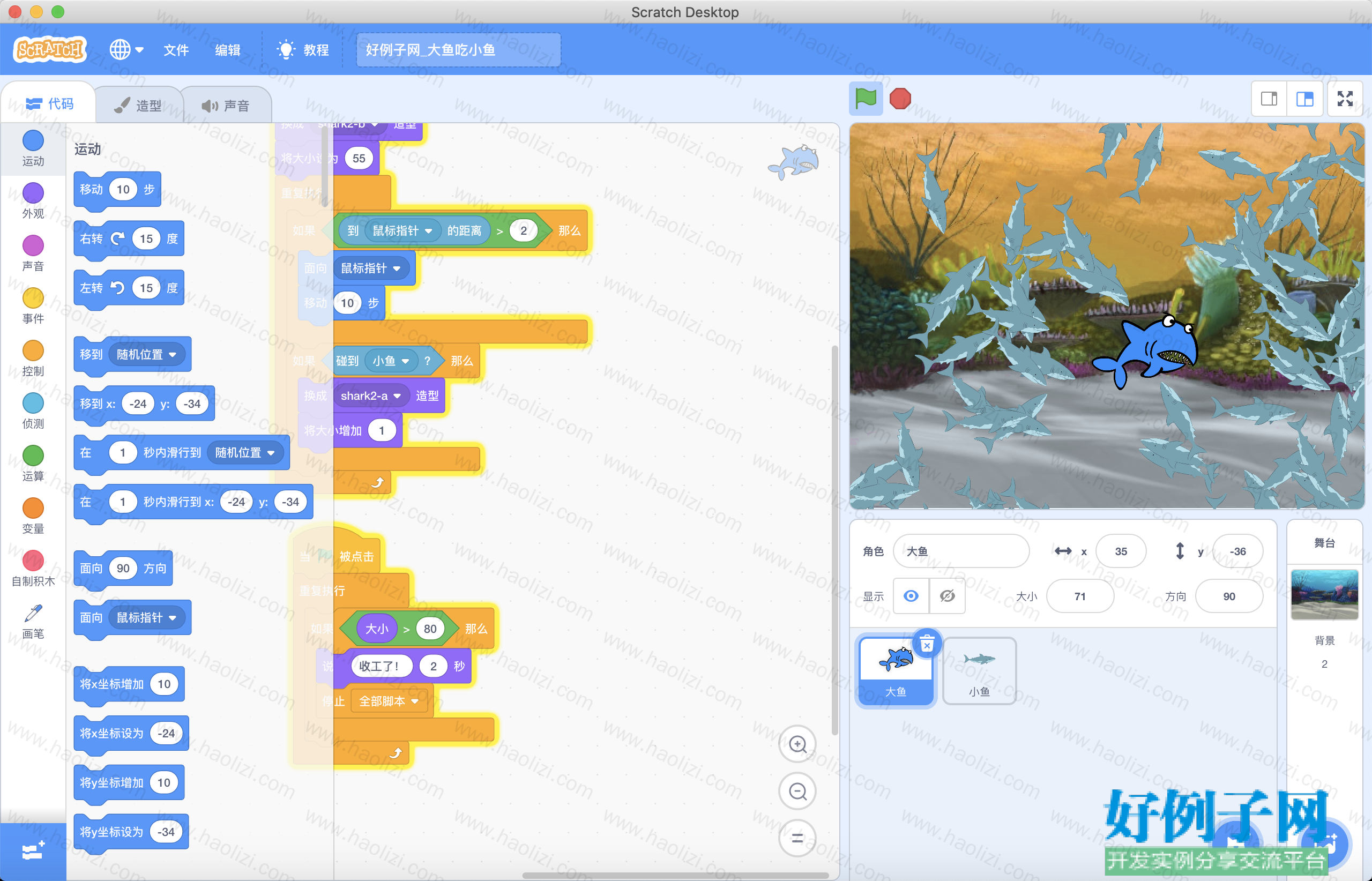Image resolution: width=1372 pixels, height=881 pixels.
Task: Click the 面向 90 方向 block
Action: coord(122,568)
